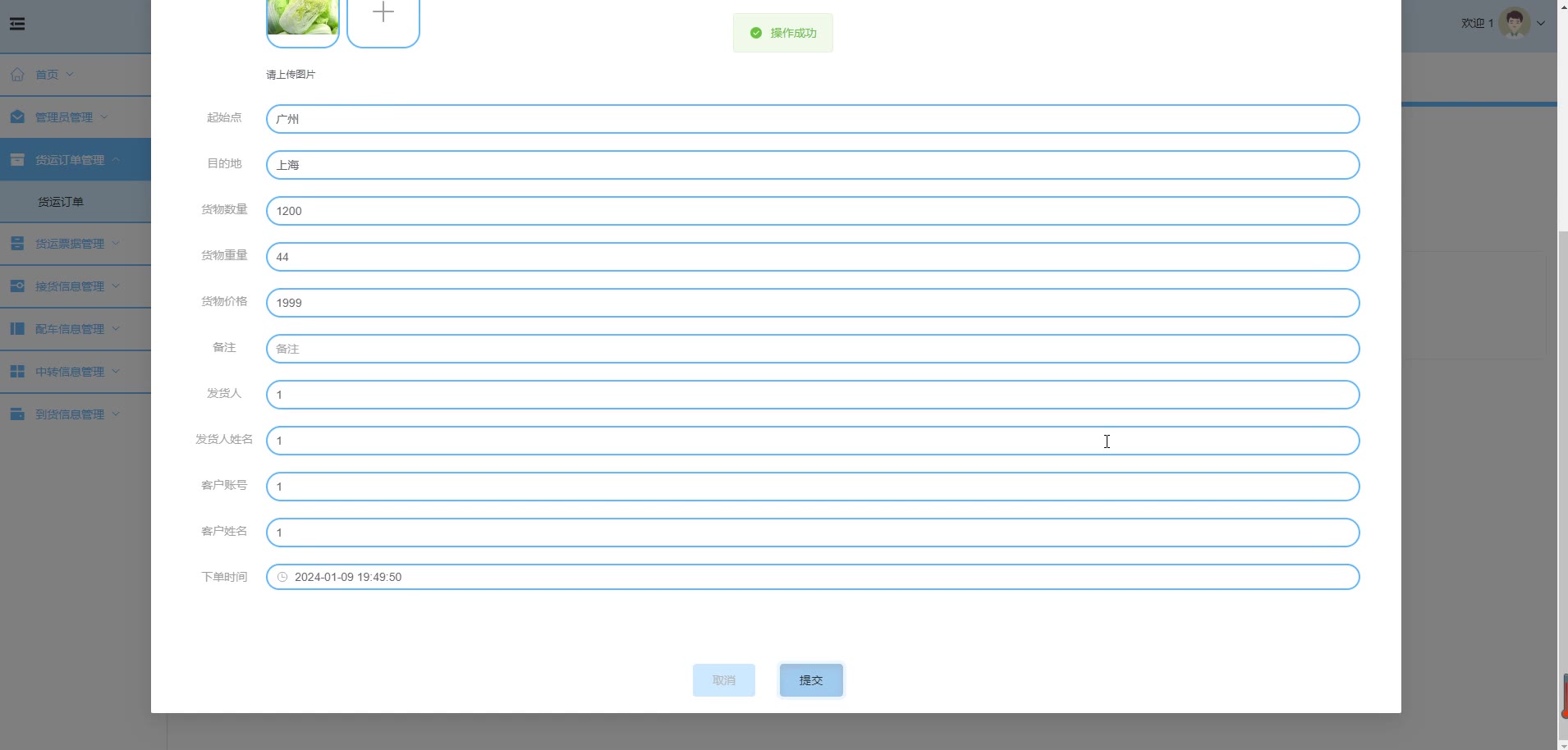Expand the 接货信息管理 chevron
Image resolution: width=1568 pixels, height=750 pixels.
(116, 286)
